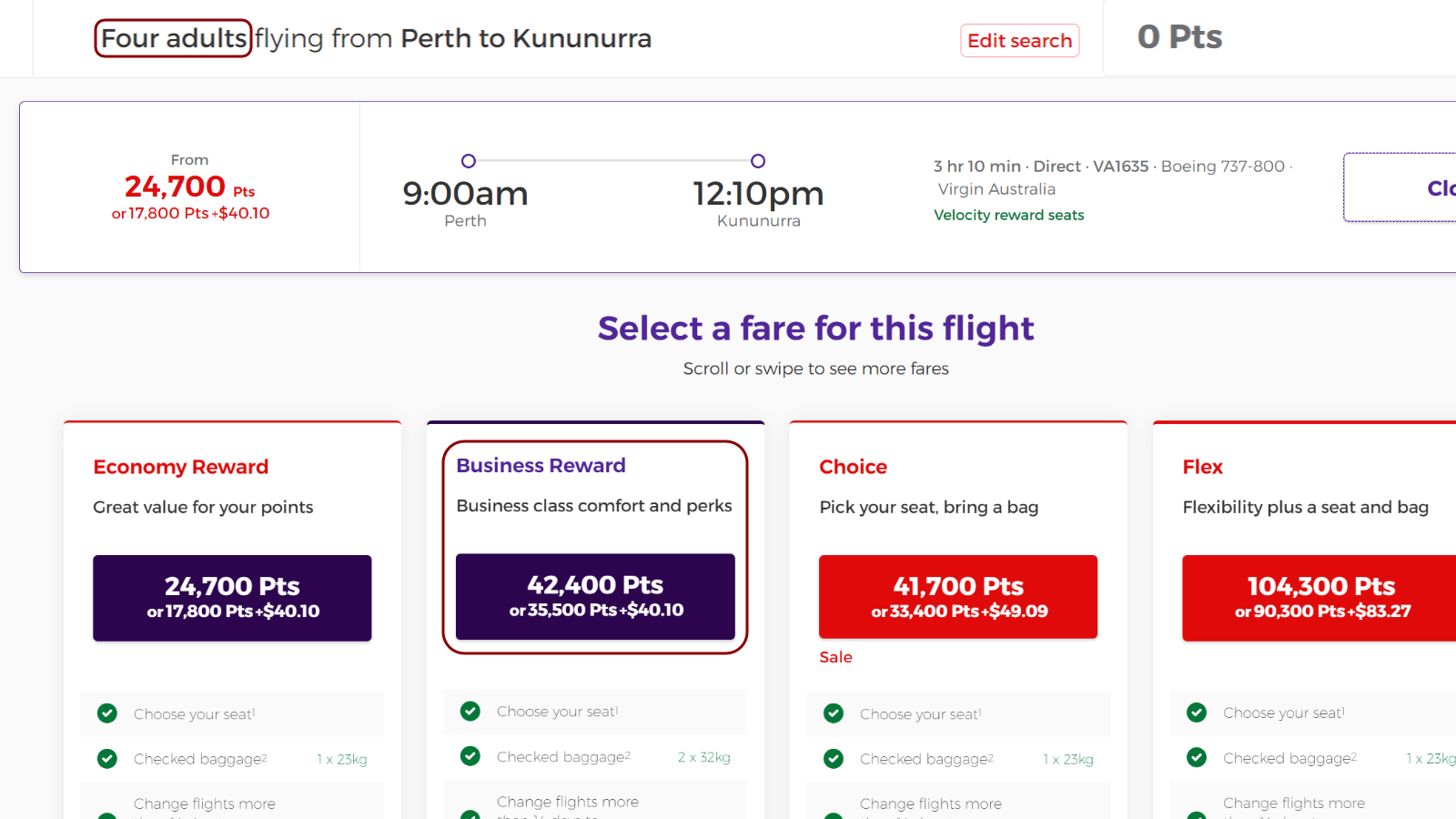This screenshot has height=819, width=1456.
Task: Choose Choice 41,700 Pts fare
Action: tap(958, 597)
